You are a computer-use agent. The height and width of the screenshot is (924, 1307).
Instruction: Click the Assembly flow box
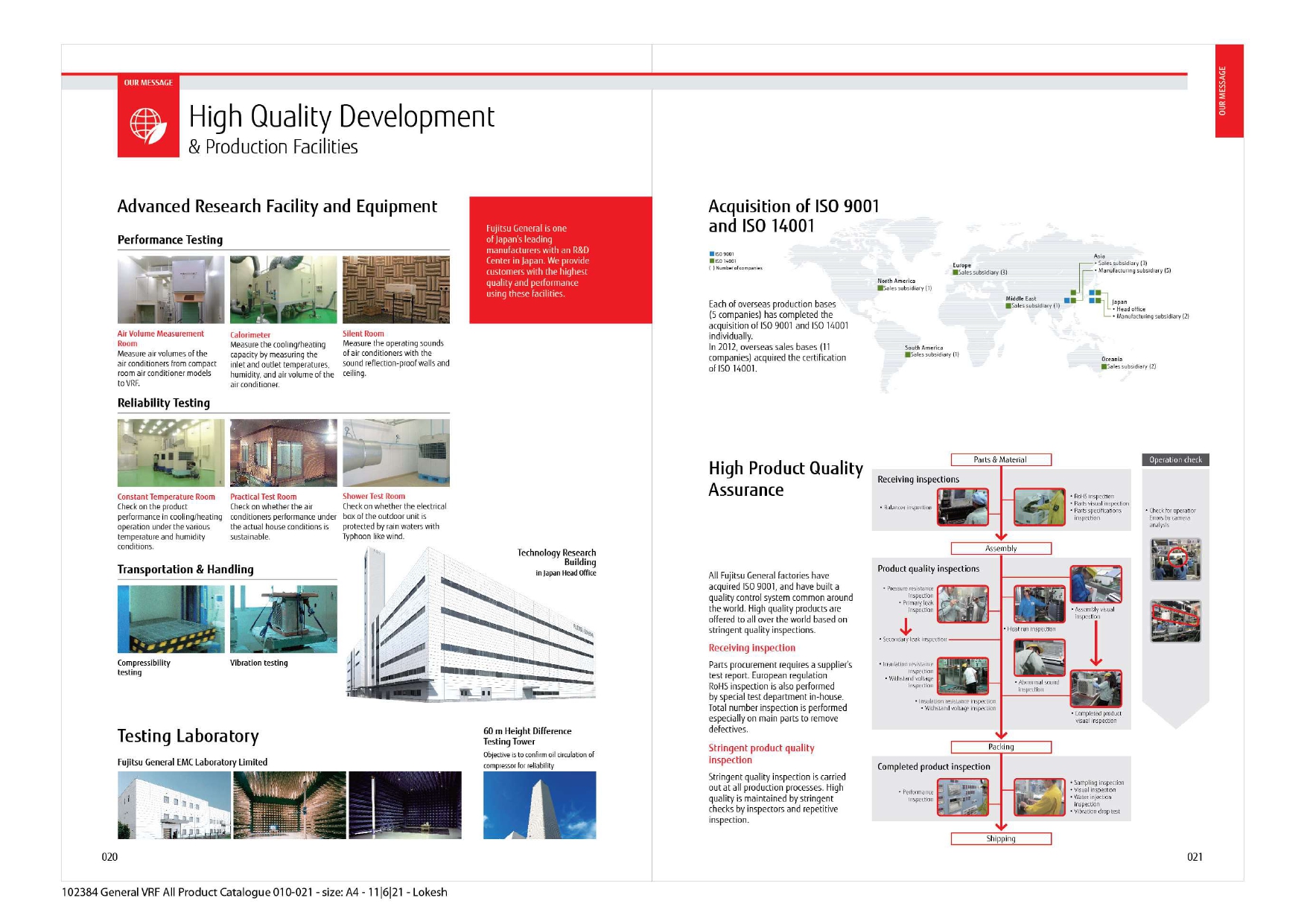(x=1001, y=548)
